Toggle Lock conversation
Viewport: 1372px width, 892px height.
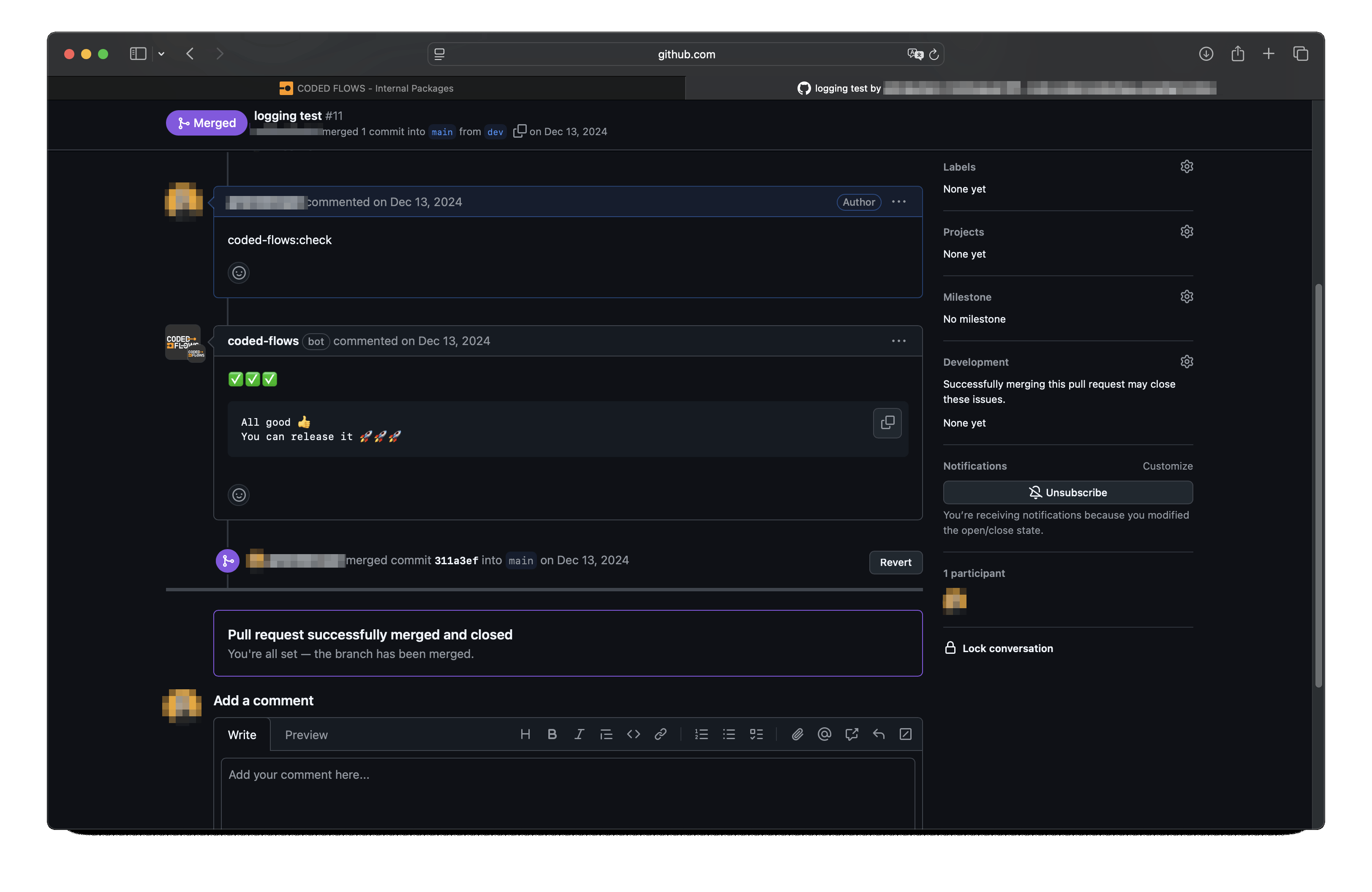click(1007, 648)
